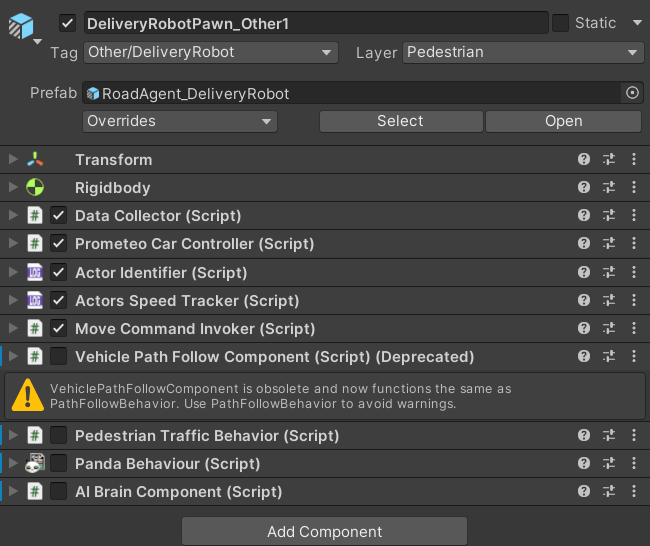The height and width of the screenshot is (546, 650).
Task: Open presets for Data Collector script
Action: click(x=609, y=215)
